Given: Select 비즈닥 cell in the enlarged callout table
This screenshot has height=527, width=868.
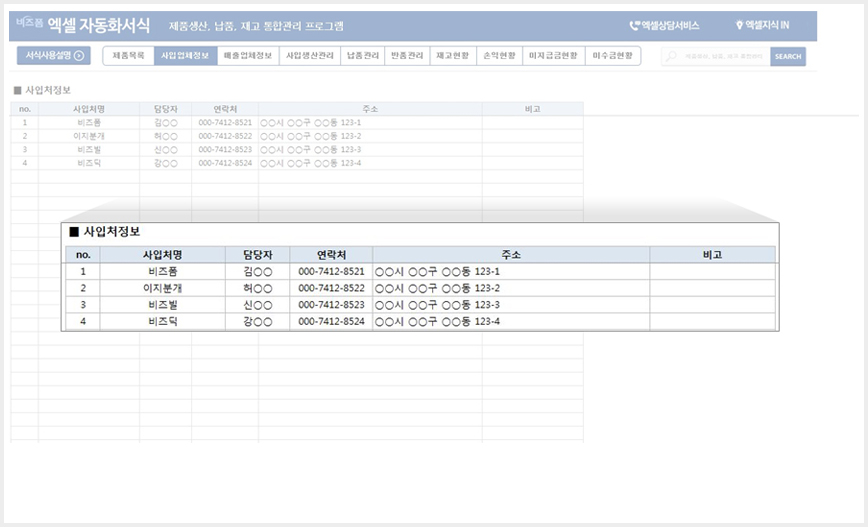Looking at the screenshot, I should pyautogui.click(x=163, y=321).
